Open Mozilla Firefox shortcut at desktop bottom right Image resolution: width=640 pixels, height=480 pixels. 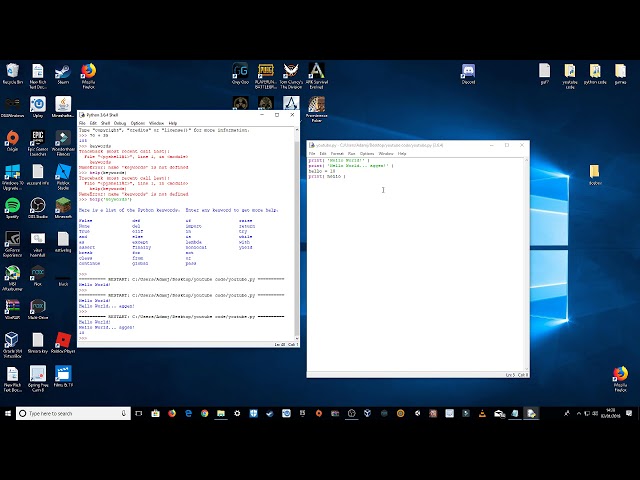pyautogui.click(x=620, y=379)
